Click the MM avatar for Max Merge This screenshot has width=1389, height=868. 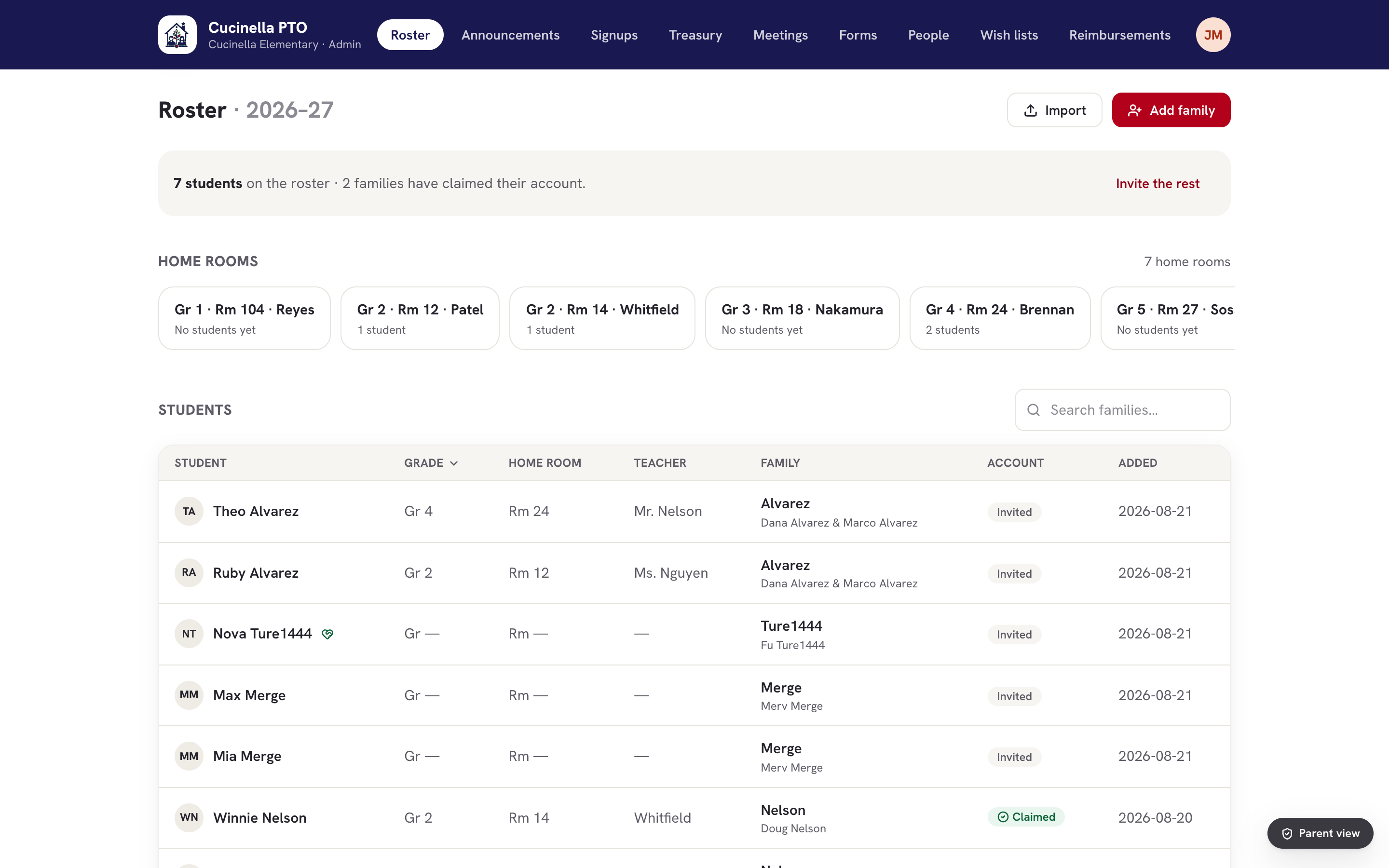pyautogui.click(x=189, y=695)
